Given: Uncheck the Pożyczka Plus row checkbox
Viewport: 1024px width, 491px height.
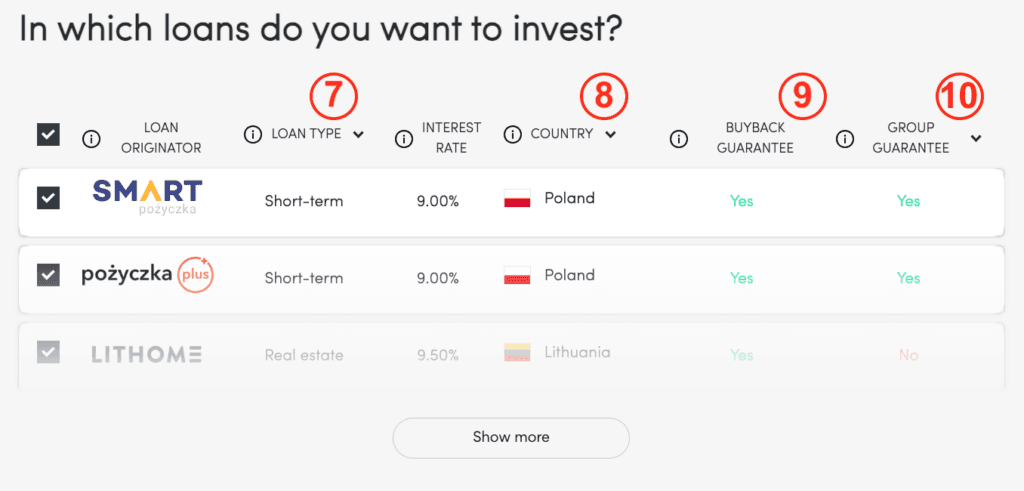Looking at the screenshot, I should [48, 274].
